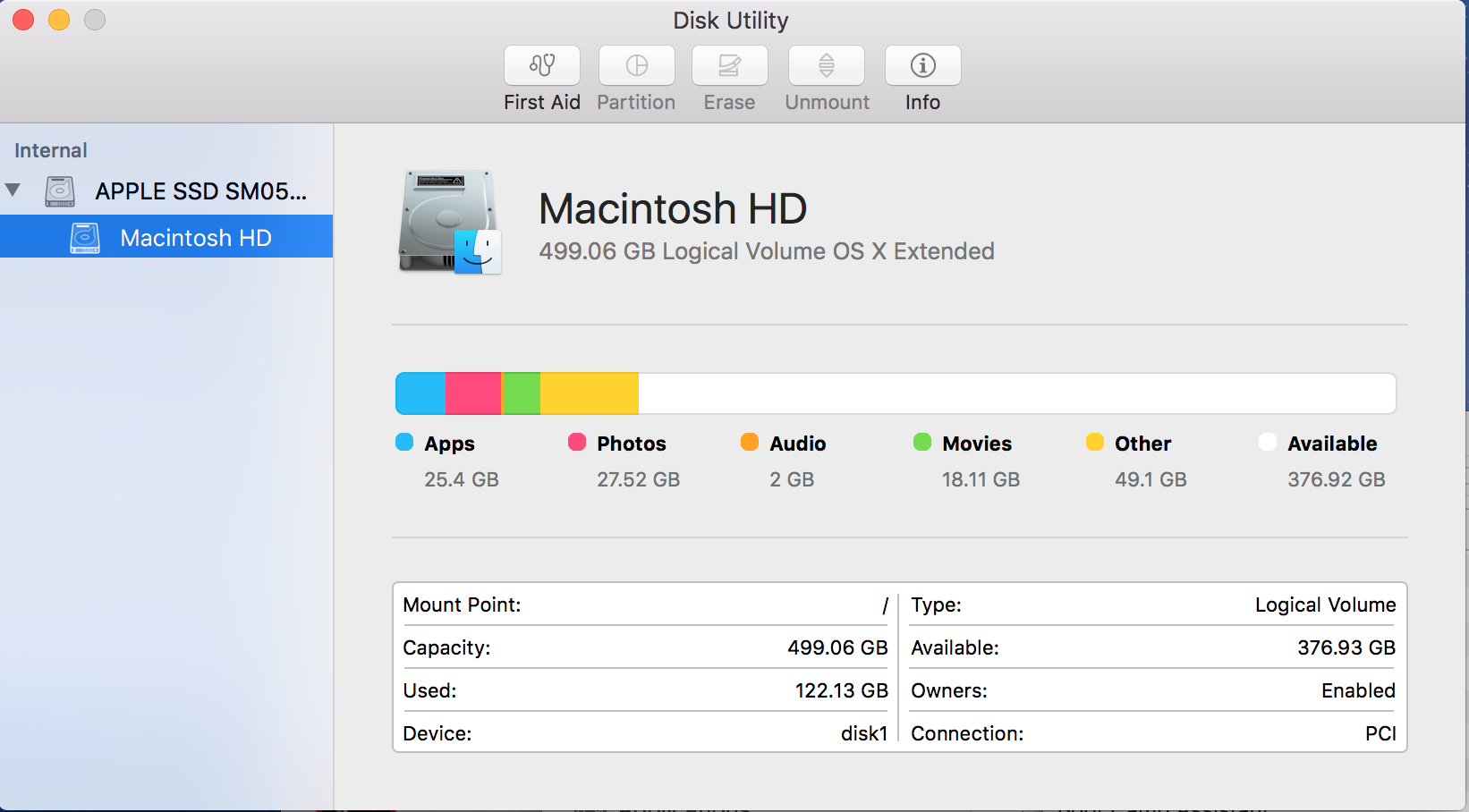
Task: Click the 499.06 GB Logical Volume subtitle
Action: click(767, 251)
